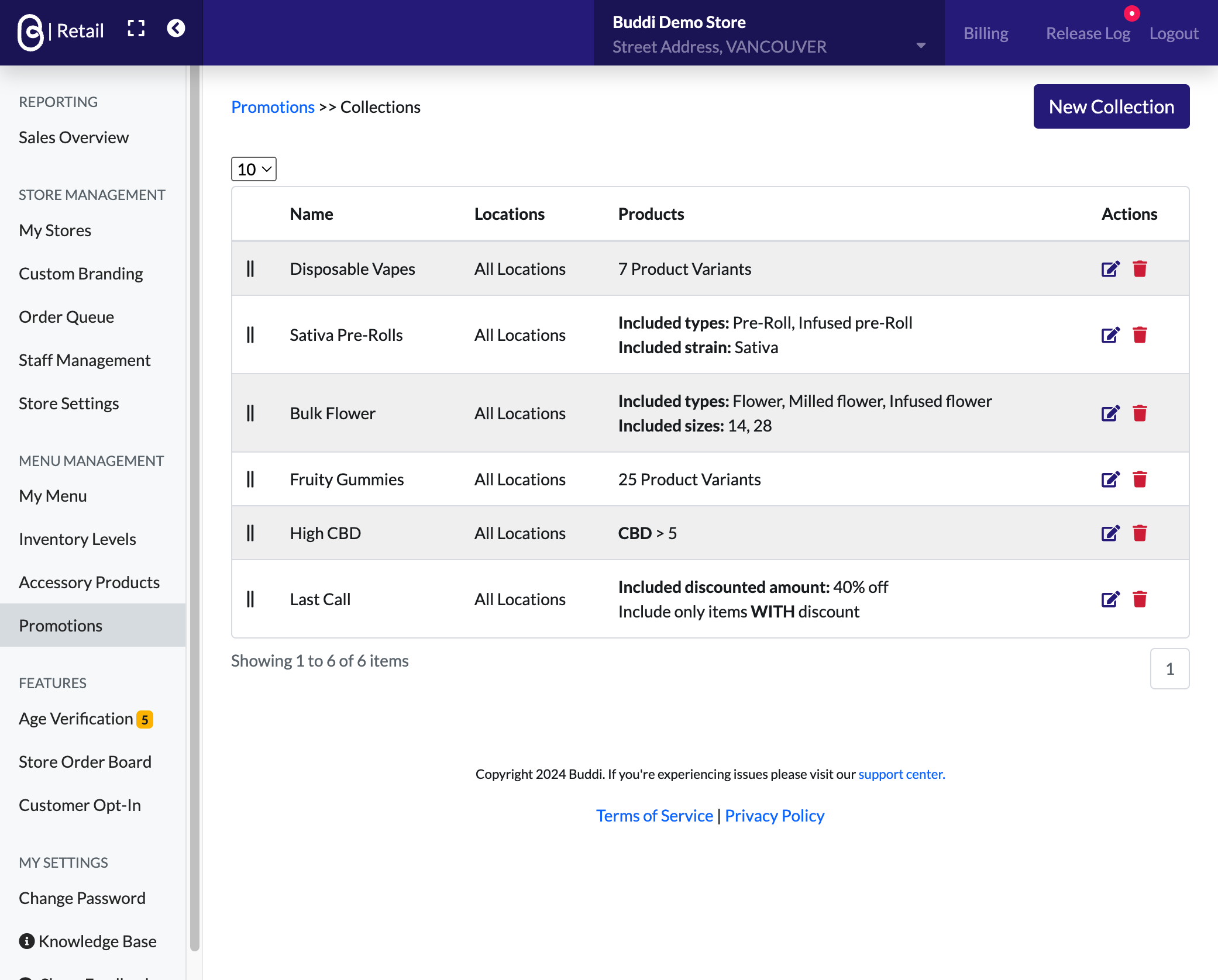Delete the Bulk Flower collection

1140,413
